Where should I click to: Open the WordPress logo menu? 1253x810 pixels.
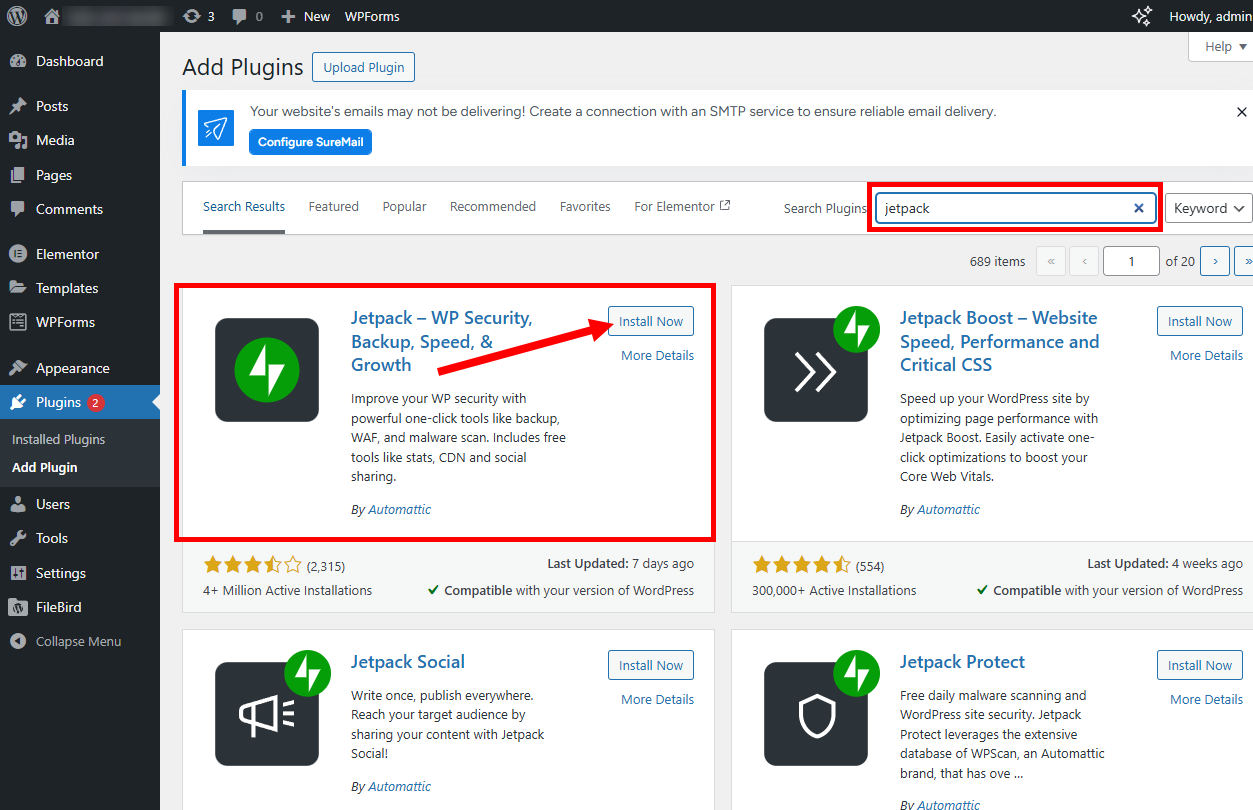(x=17, y=16)
